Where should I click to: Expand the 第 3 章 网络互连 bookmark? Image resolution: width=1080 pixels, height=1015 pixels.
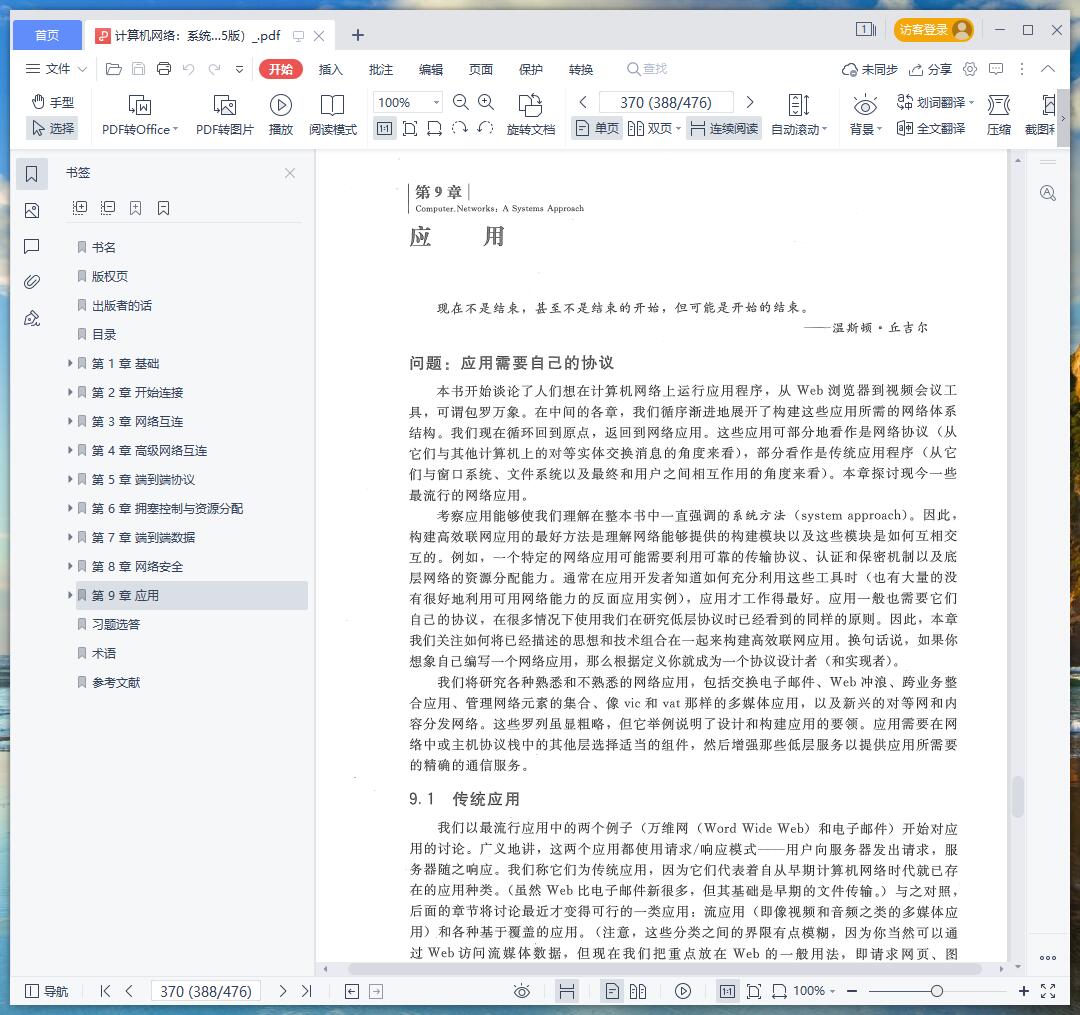pos(70,421)
